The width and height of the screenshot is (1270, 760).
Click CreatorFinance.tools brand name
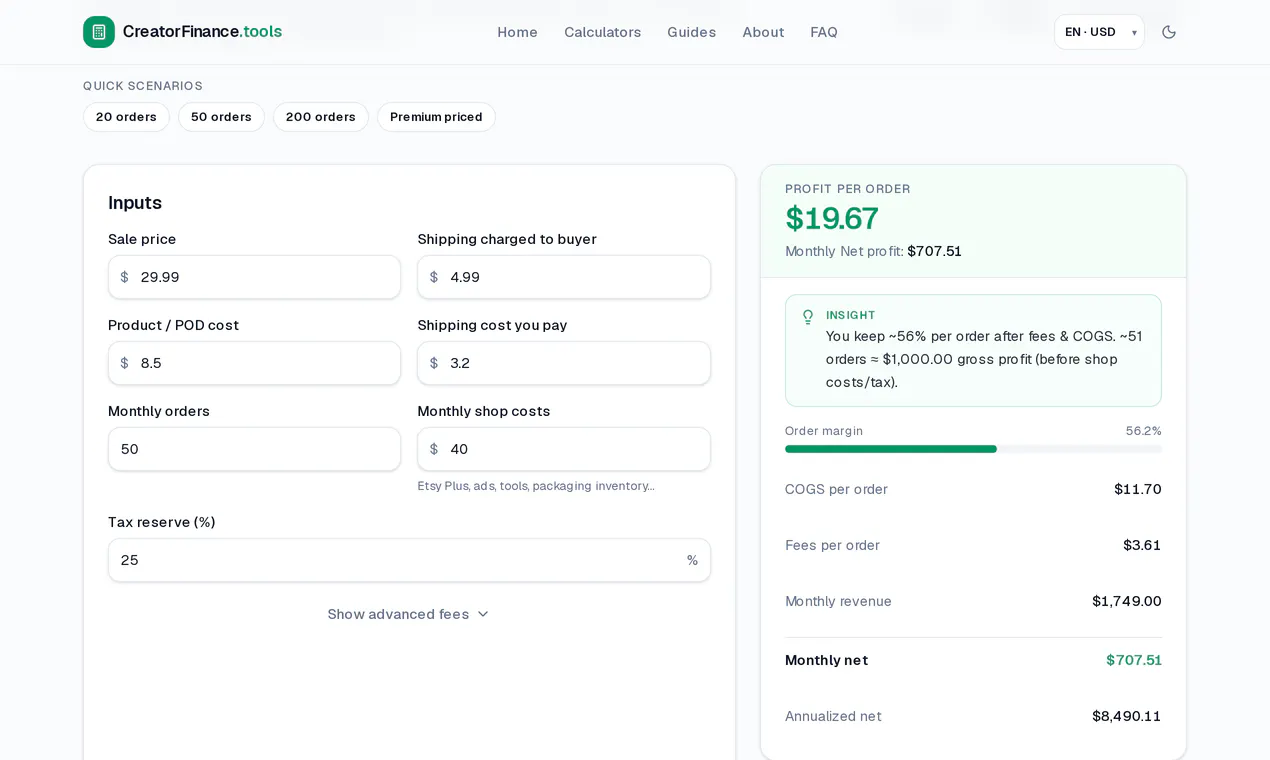202,31
